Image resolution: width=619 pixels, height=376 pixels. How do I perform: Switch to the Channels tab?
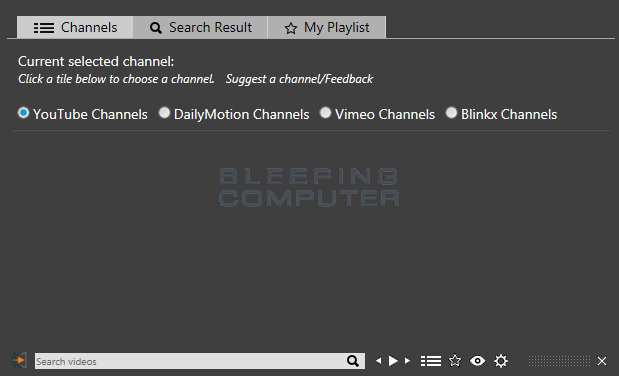(75, 27)
